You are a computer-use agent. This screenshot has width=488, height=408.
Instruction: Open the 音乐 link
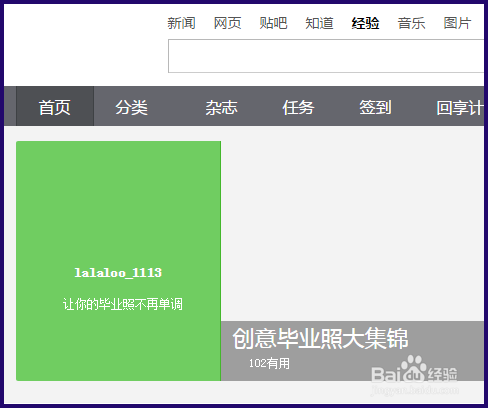[411, 23]
